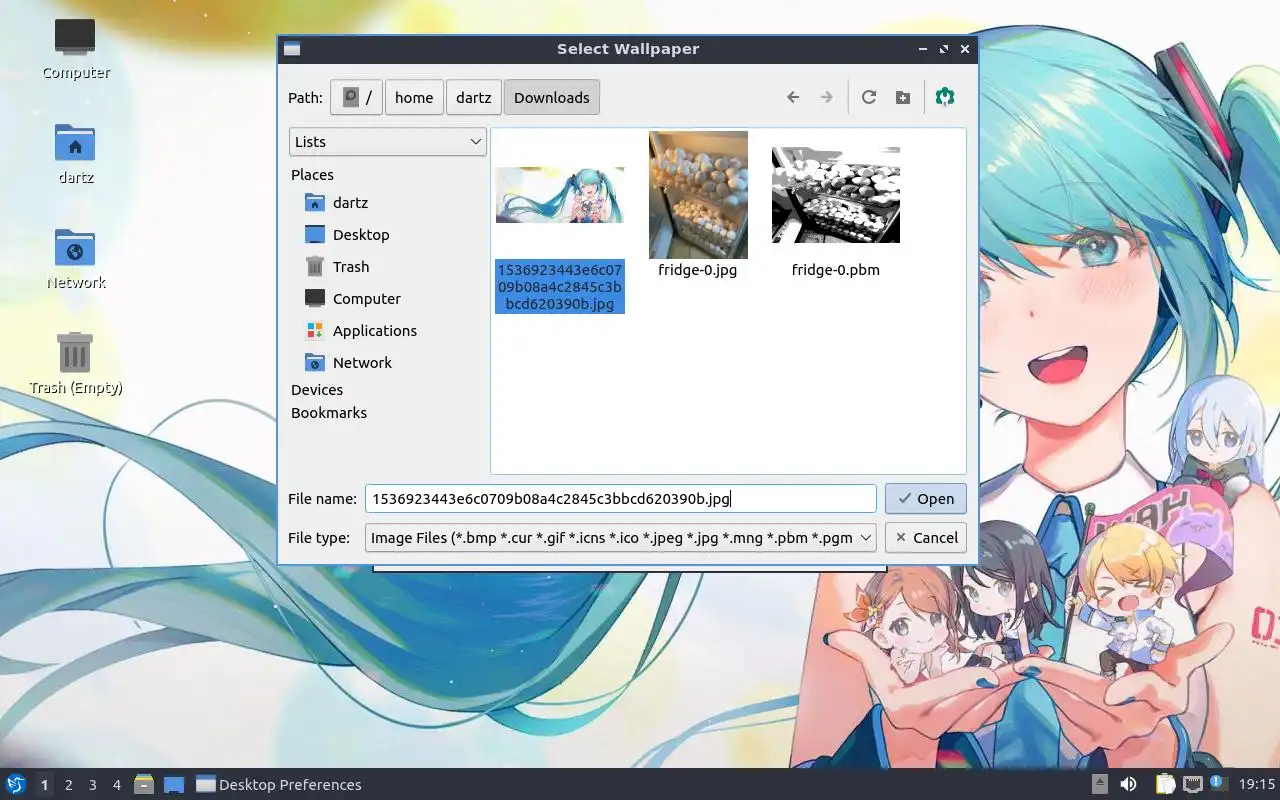Navigate to the 'dartz' path segment
Viewport: 1280px width, 800px height.
click(474, 98)
